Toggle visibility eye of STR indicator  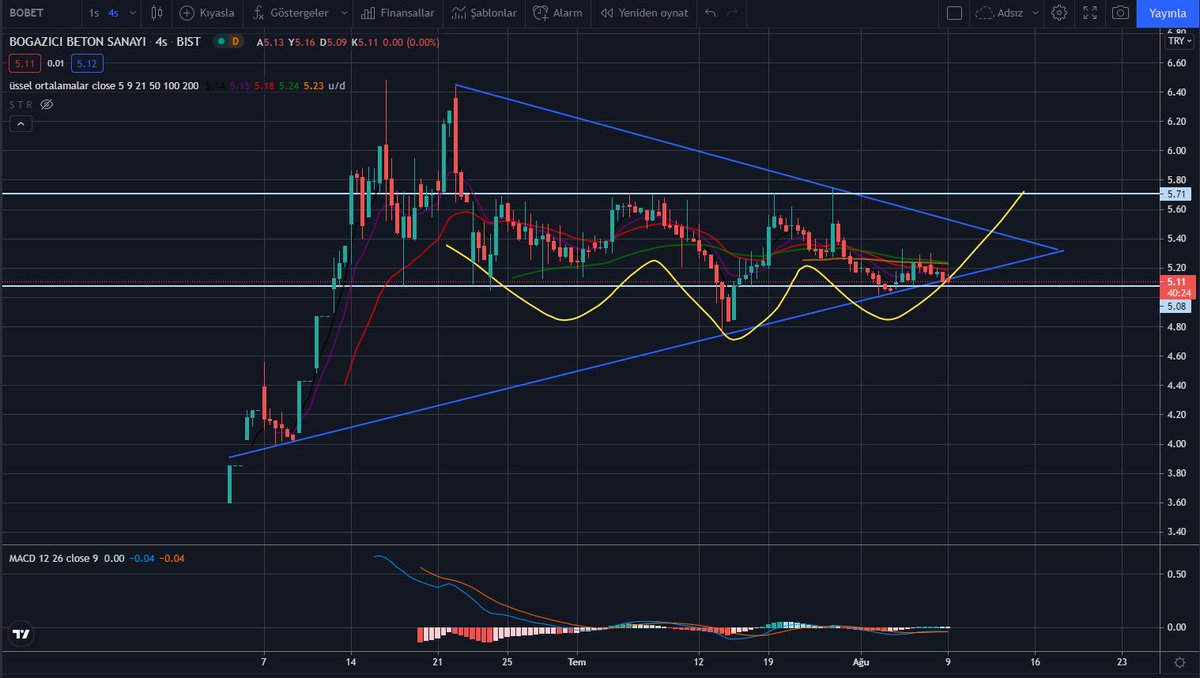click(46, 104)
